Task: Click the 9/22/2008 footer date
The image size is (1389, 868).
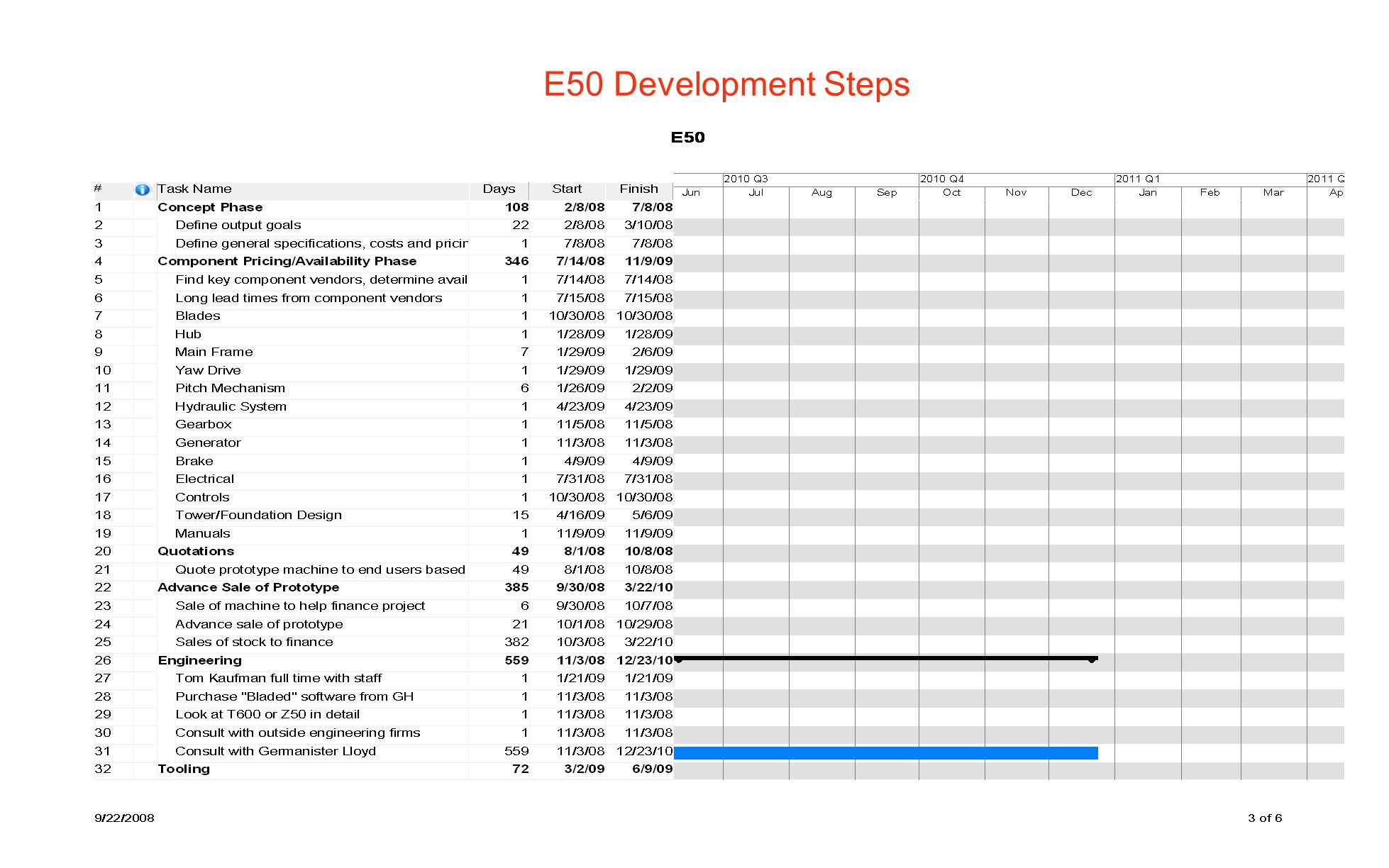Action: coord(124,818)
